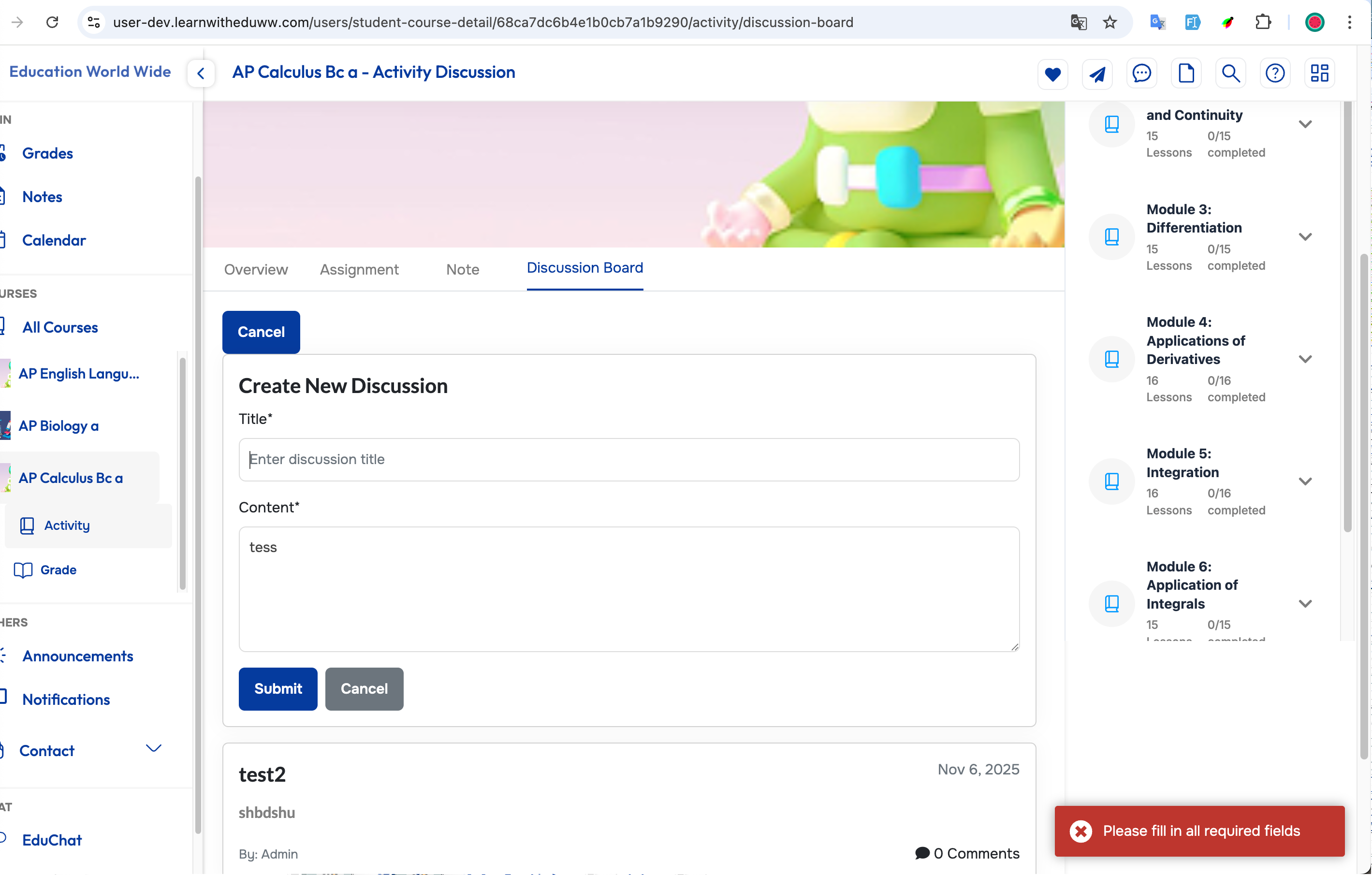Open the chat bubble messages icon
Image resolution: width=1372 pixels, height=875 pixels.
1141,73
